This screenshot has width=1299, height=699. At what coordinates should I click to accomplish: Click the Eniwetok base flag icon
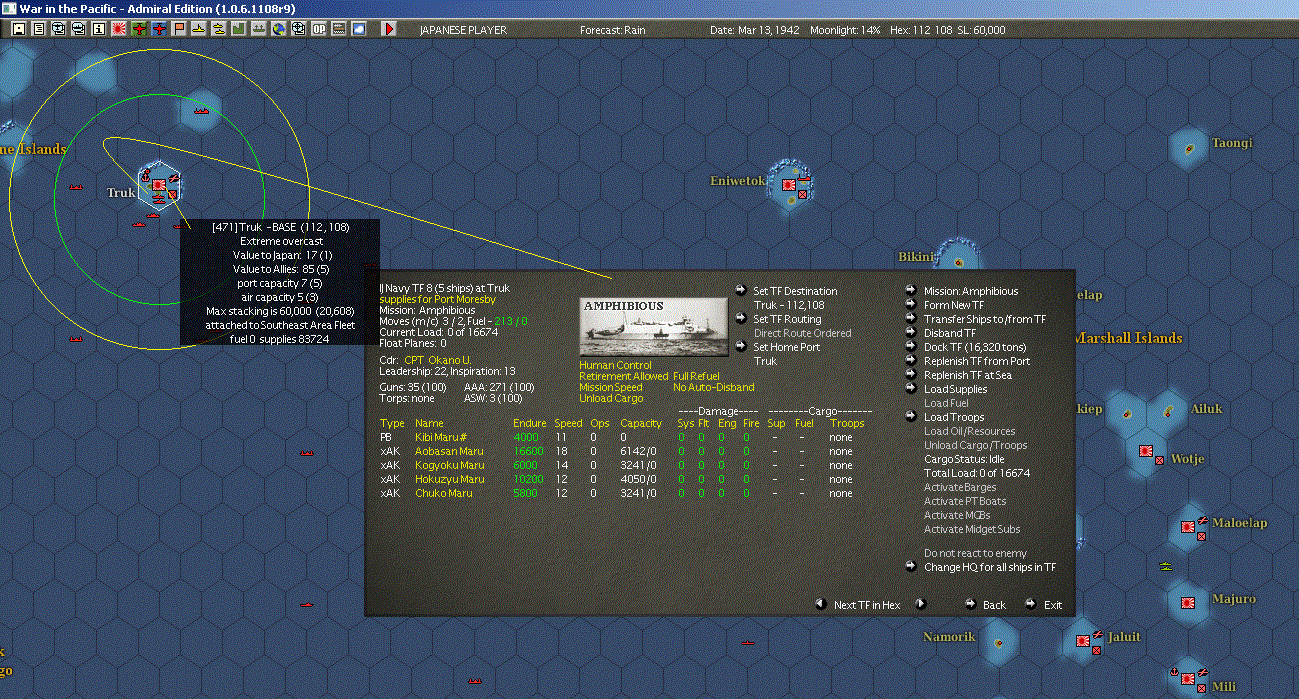788,185
